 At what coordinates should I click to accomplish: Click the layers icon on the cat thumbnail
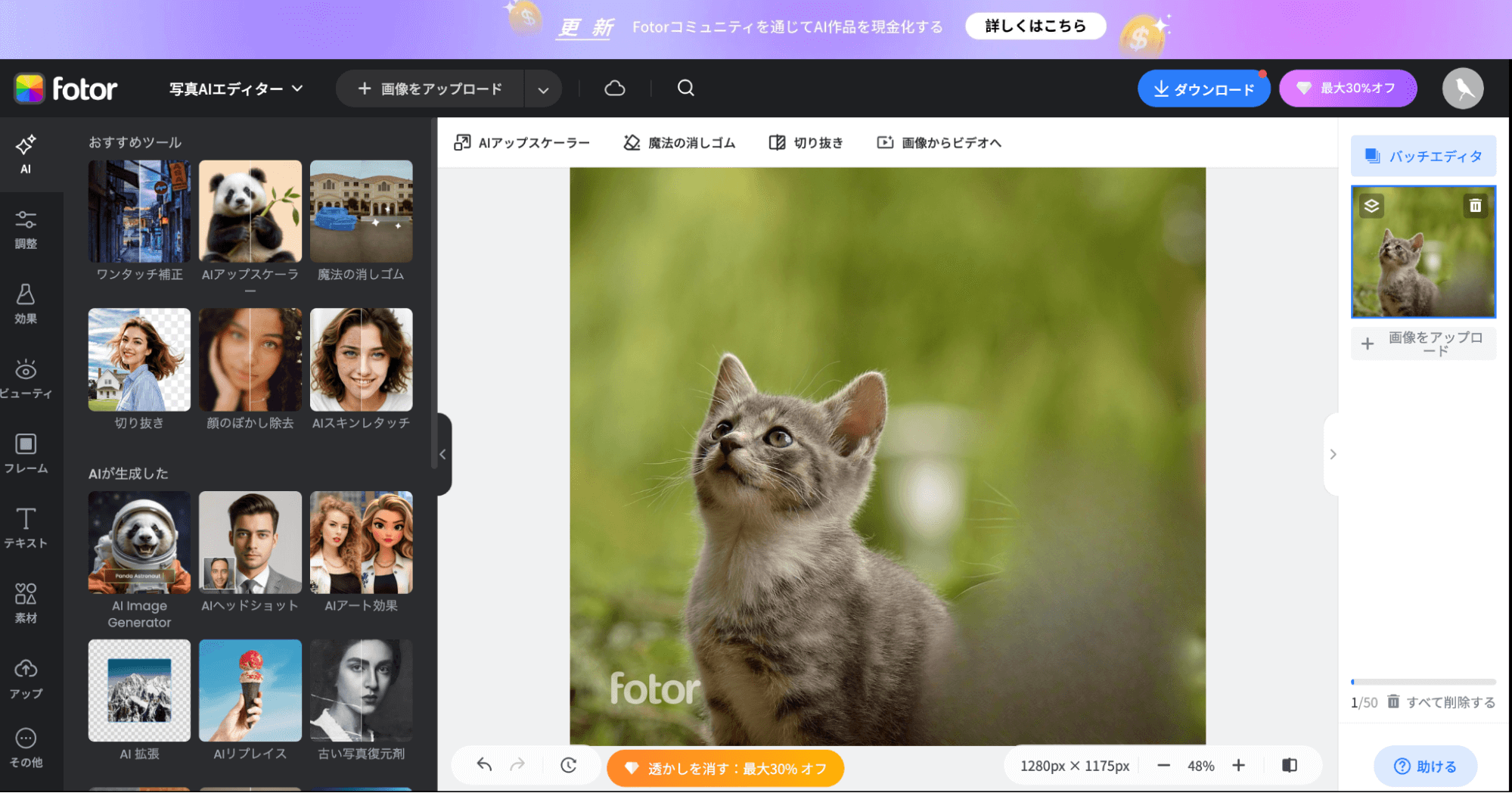(x=1371, y=206)
